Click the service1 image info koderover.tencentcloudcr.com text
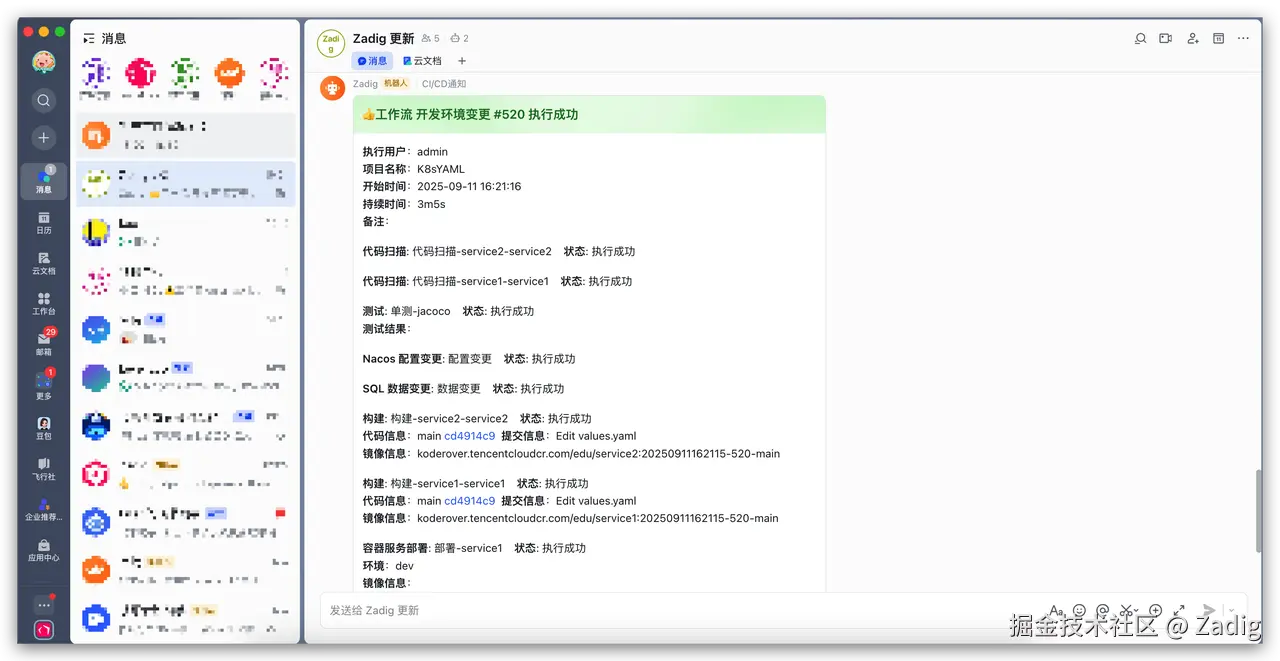The image size is (1280, 661). (598, 519)
